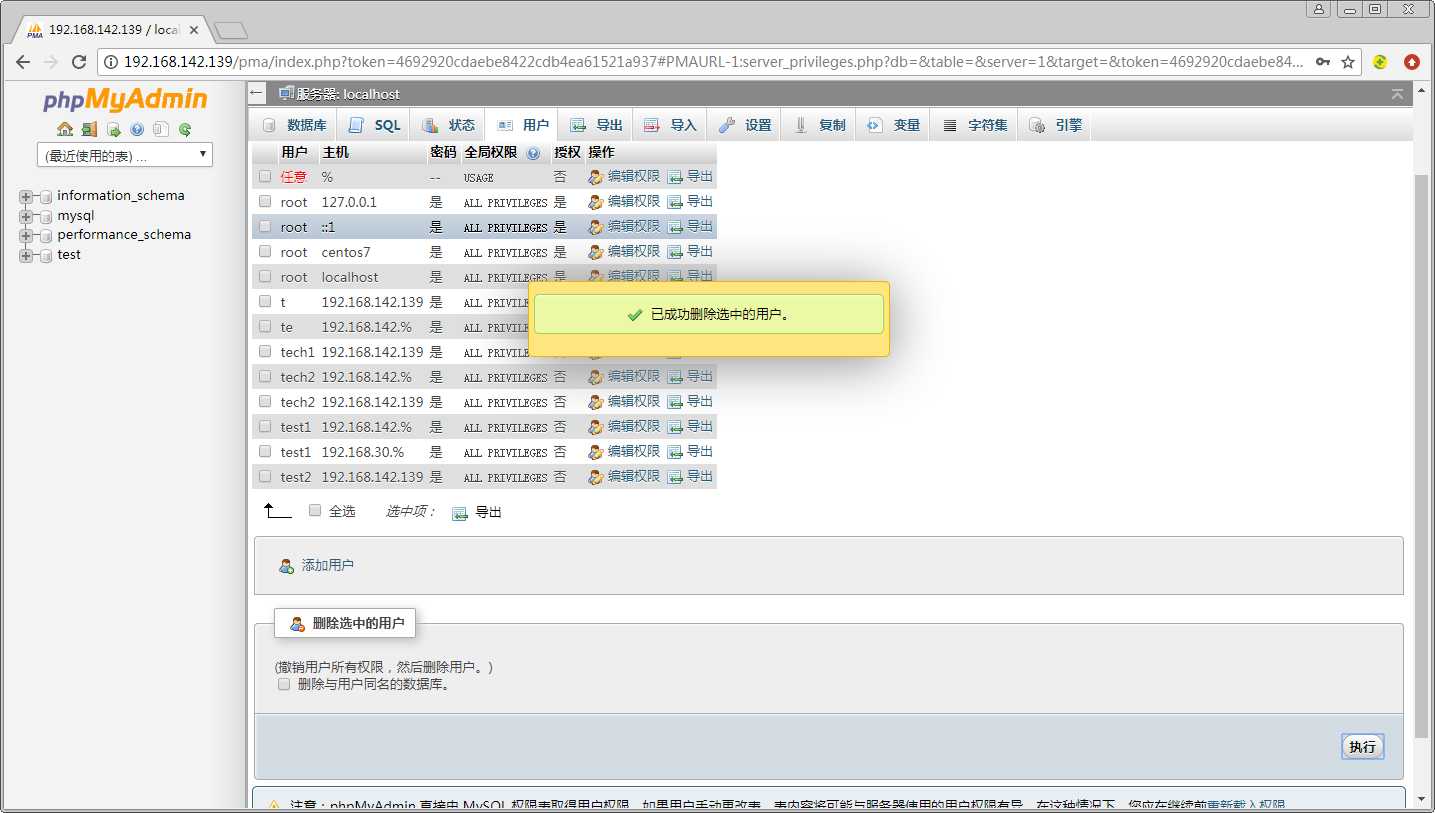Click the phpMyAdmin logo

125,99
